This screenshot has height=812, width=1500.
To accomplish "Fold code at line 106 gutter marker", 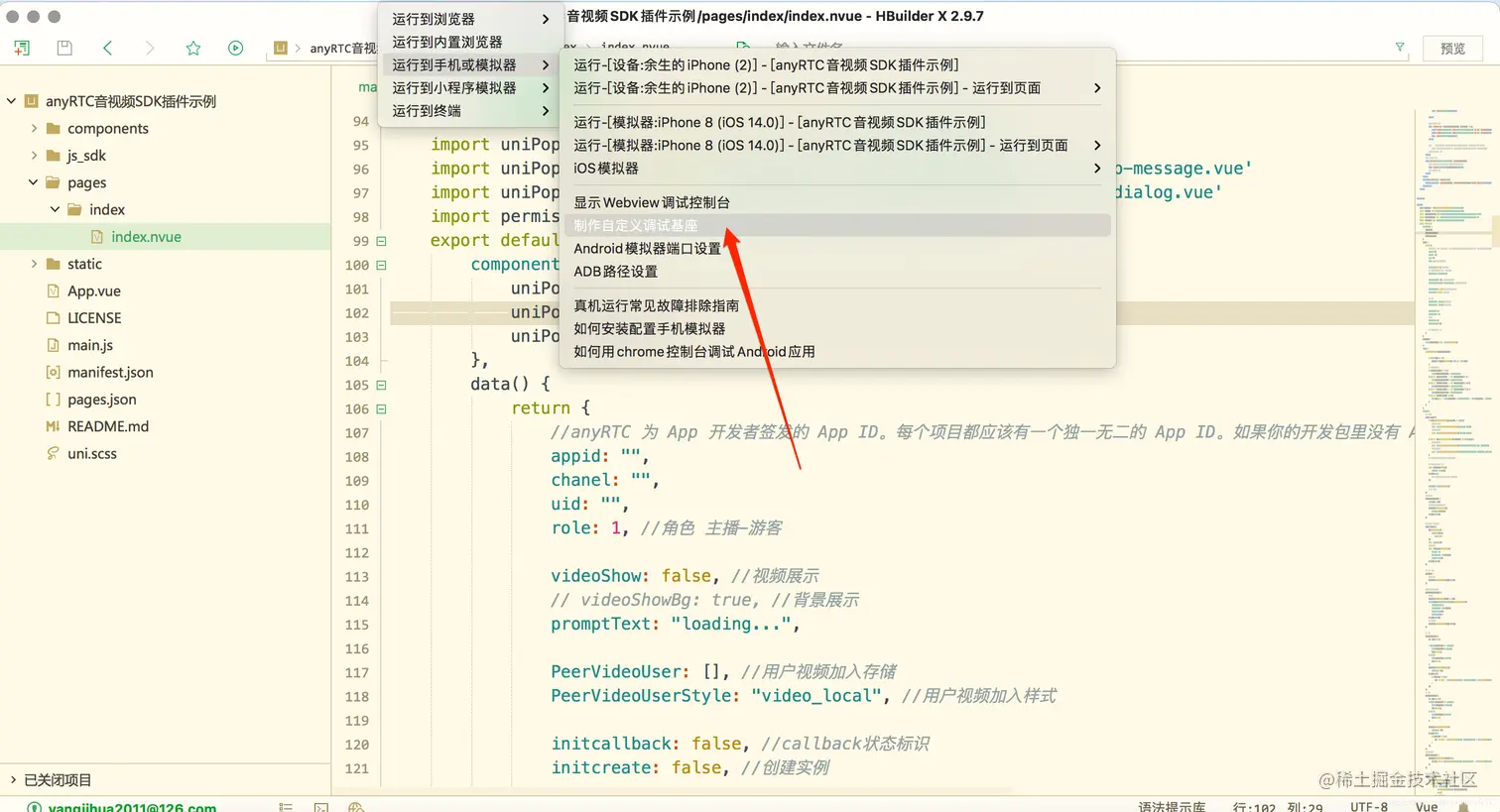I will [381, 408].
